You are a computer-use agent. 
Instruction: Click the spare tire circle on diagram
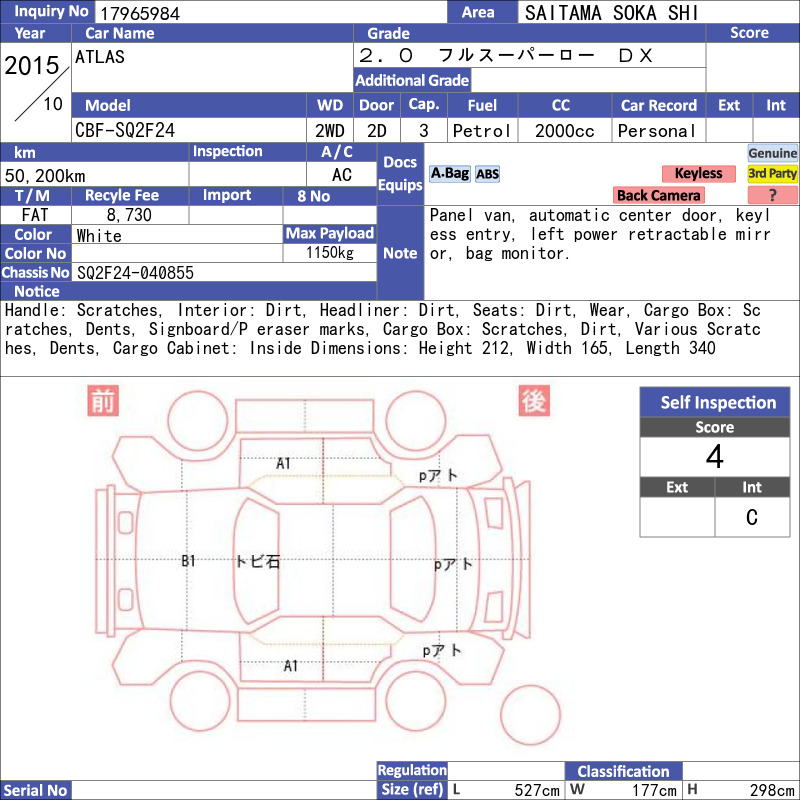pyautogui.click(x=530, y=715)
